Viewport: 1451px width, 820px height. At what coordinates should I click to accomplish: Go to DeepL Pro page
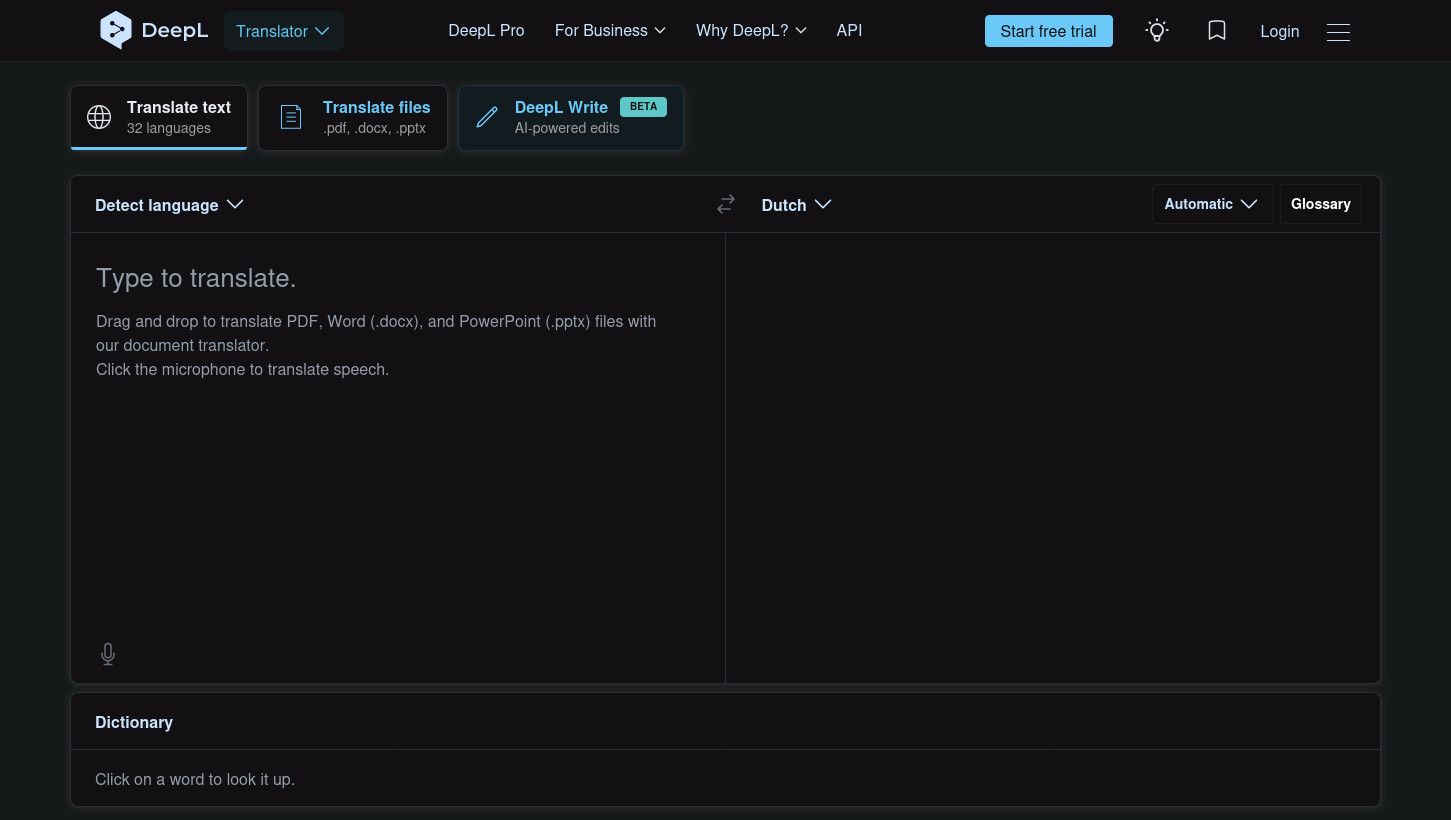tap(486, 31)
